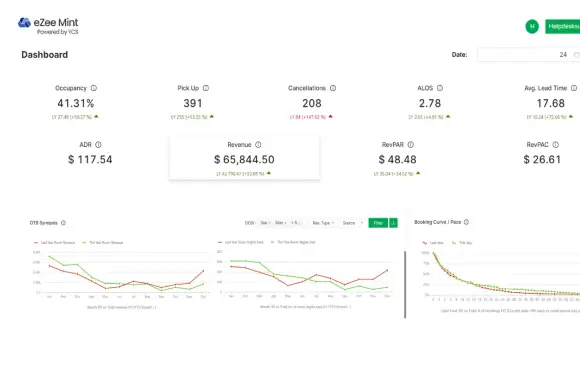Show info for OTB Synopsis chart
The height and width of the screenshot is (380, 580).
click(x=63, y=223)
